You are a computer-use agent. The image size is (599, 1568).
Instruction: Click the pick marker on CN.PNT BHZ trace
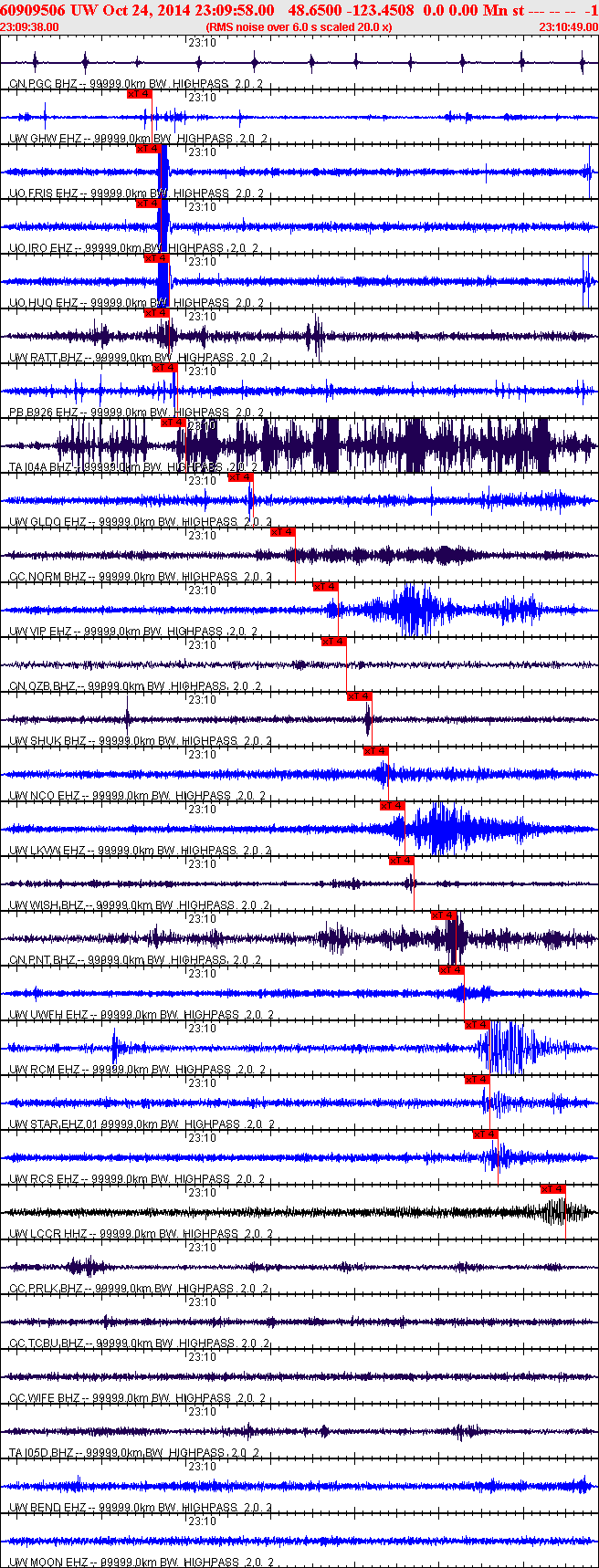tap(444, 915)
